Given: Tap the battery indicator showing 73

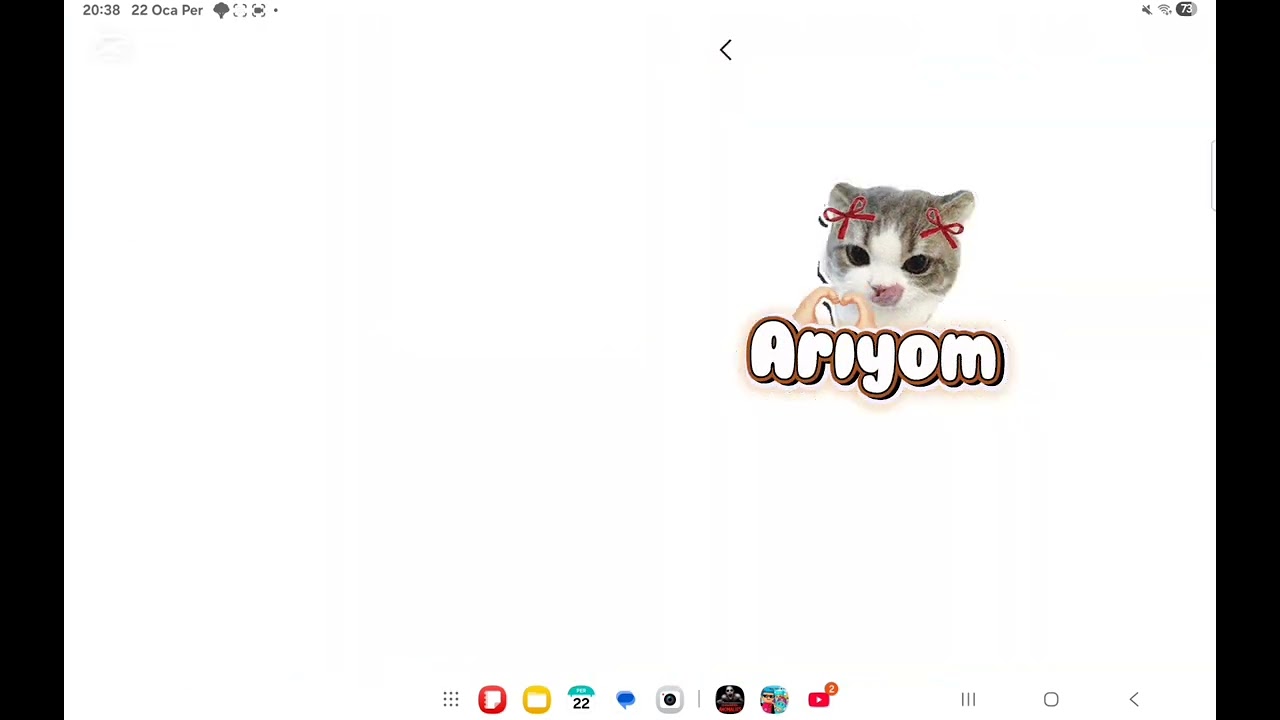Looking at the screenshot, I should click(1186, 9).
